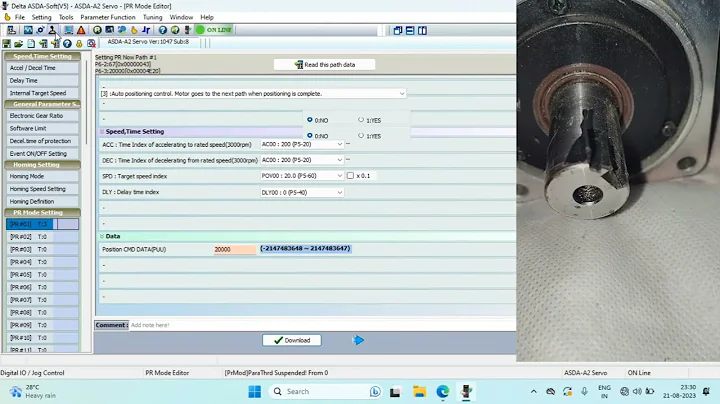Open the Electronic Gear Ratio setting
The width and height of the screenshot is (720, 404).
pos(43,116)
